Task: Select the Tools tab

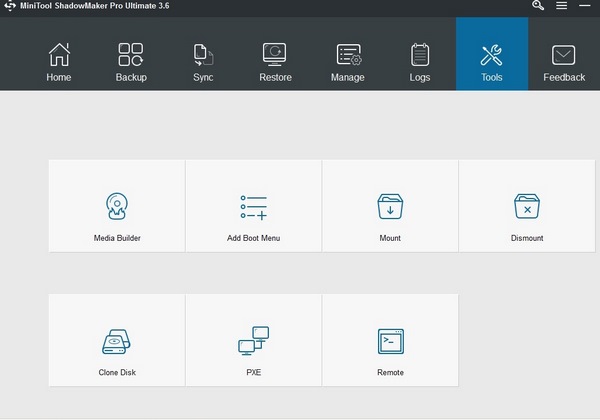Action: point(492,54)
